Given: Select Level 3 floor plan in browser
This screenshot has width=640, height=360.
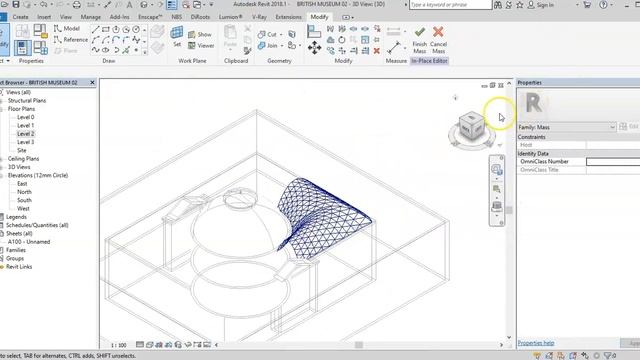Looking at the screenshot, I should tap(26, 142).
